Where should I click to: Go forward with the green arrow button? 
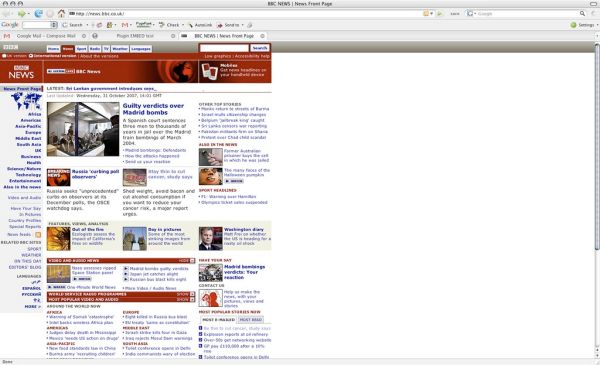pyautogui.click(x=21, y=14)
